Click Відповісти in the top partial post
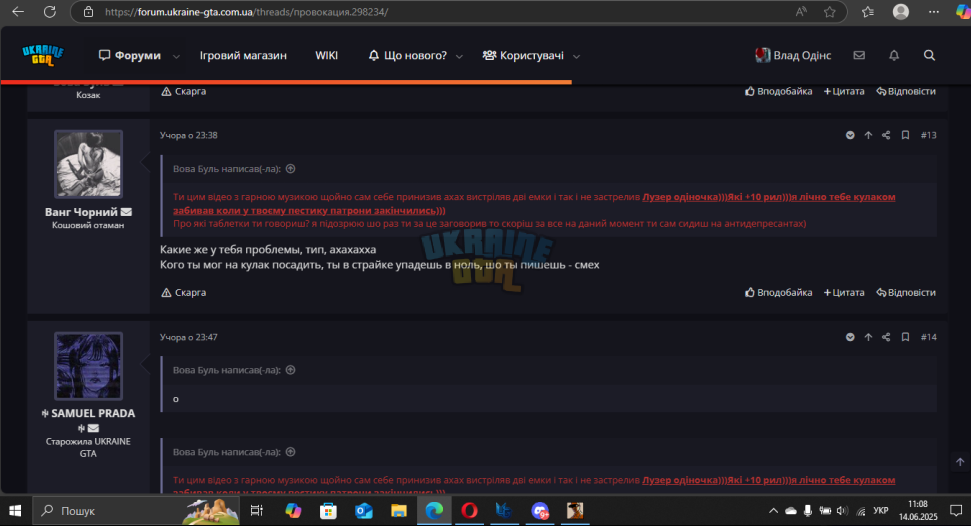971x526 pixels. tap(906, 91)
